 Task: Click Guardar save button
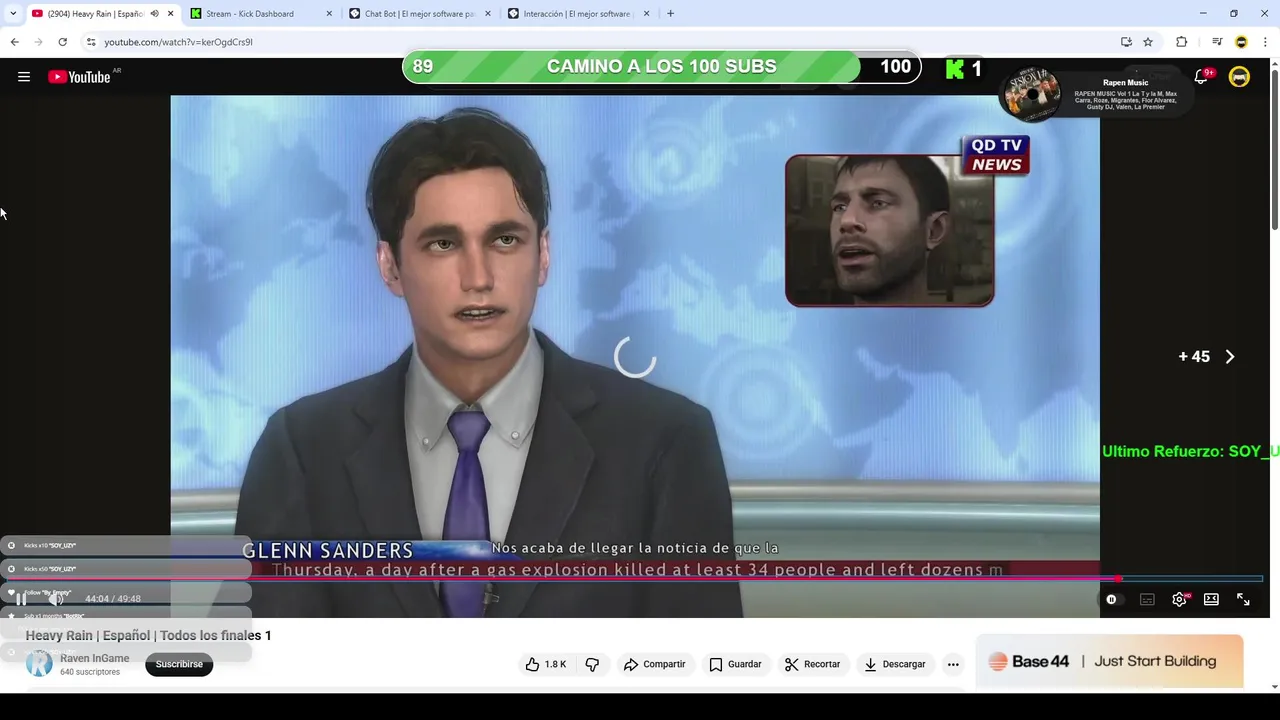(735, 664)
